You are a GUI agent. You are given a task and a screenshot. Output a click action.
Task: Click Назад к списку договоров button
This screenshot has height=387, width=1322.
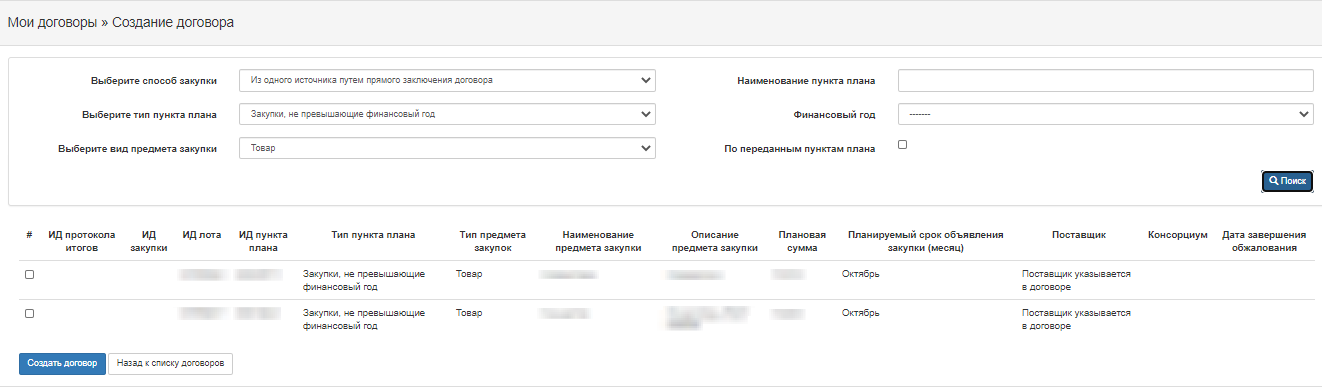coord(170,363)
